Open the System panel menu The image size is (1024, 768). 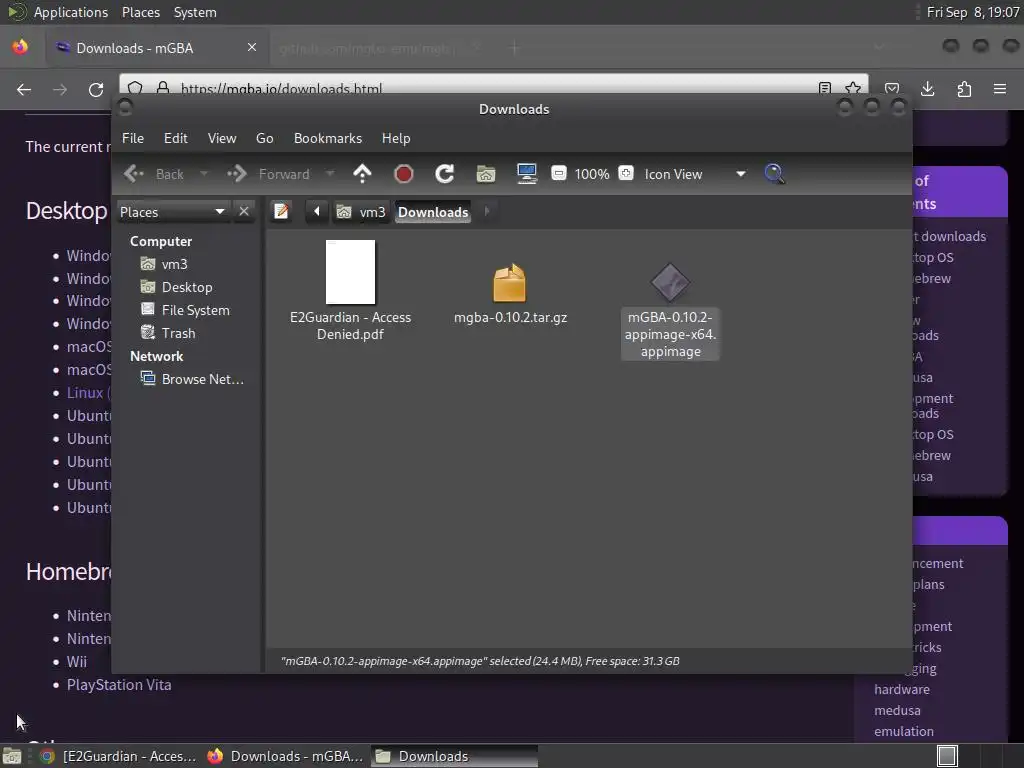point(195,12)
